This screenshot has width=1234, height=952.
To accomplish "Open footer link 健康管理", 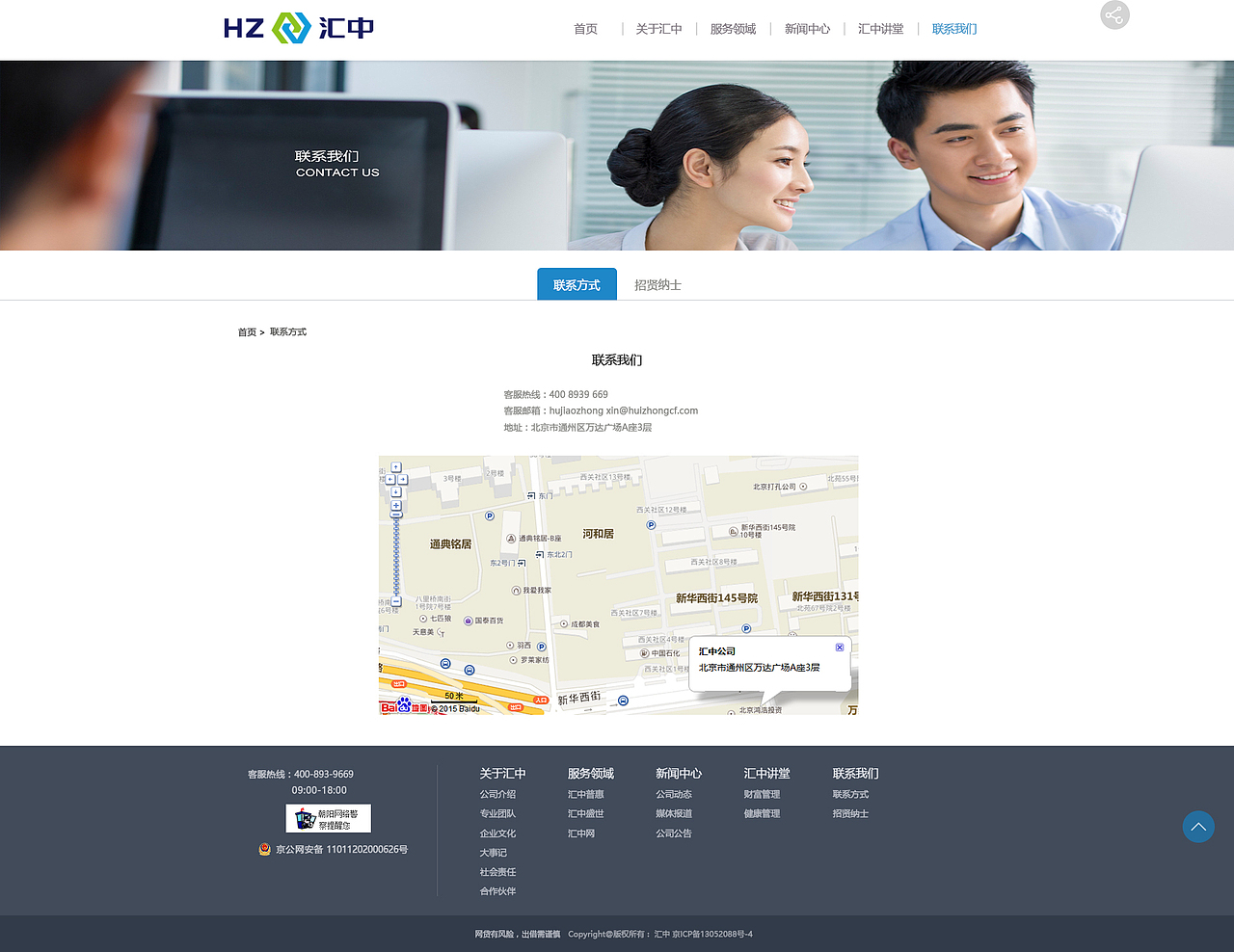I will pos(762,814).
